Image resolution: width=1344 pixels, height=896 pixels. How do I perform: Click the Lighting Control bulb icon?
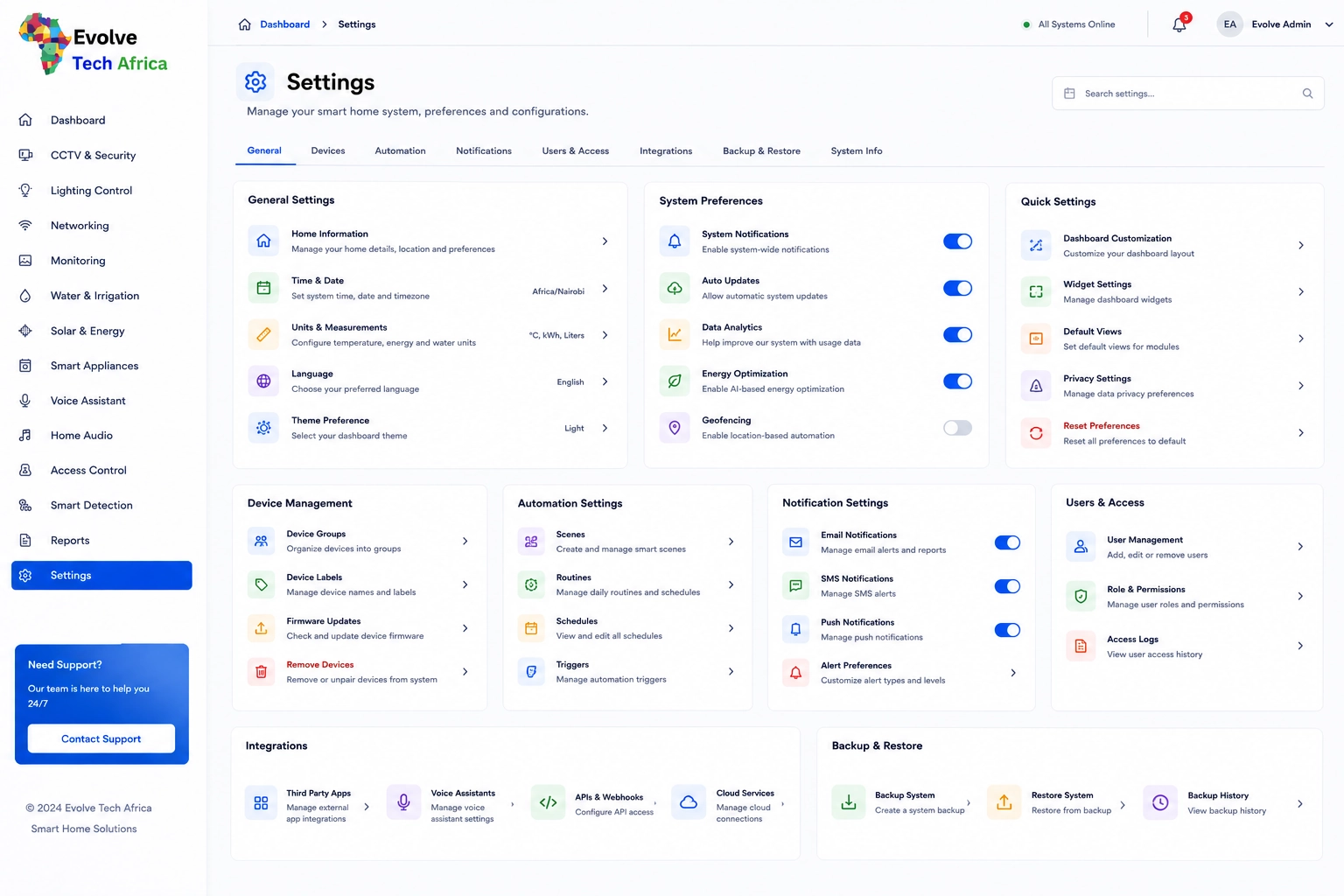25,190
